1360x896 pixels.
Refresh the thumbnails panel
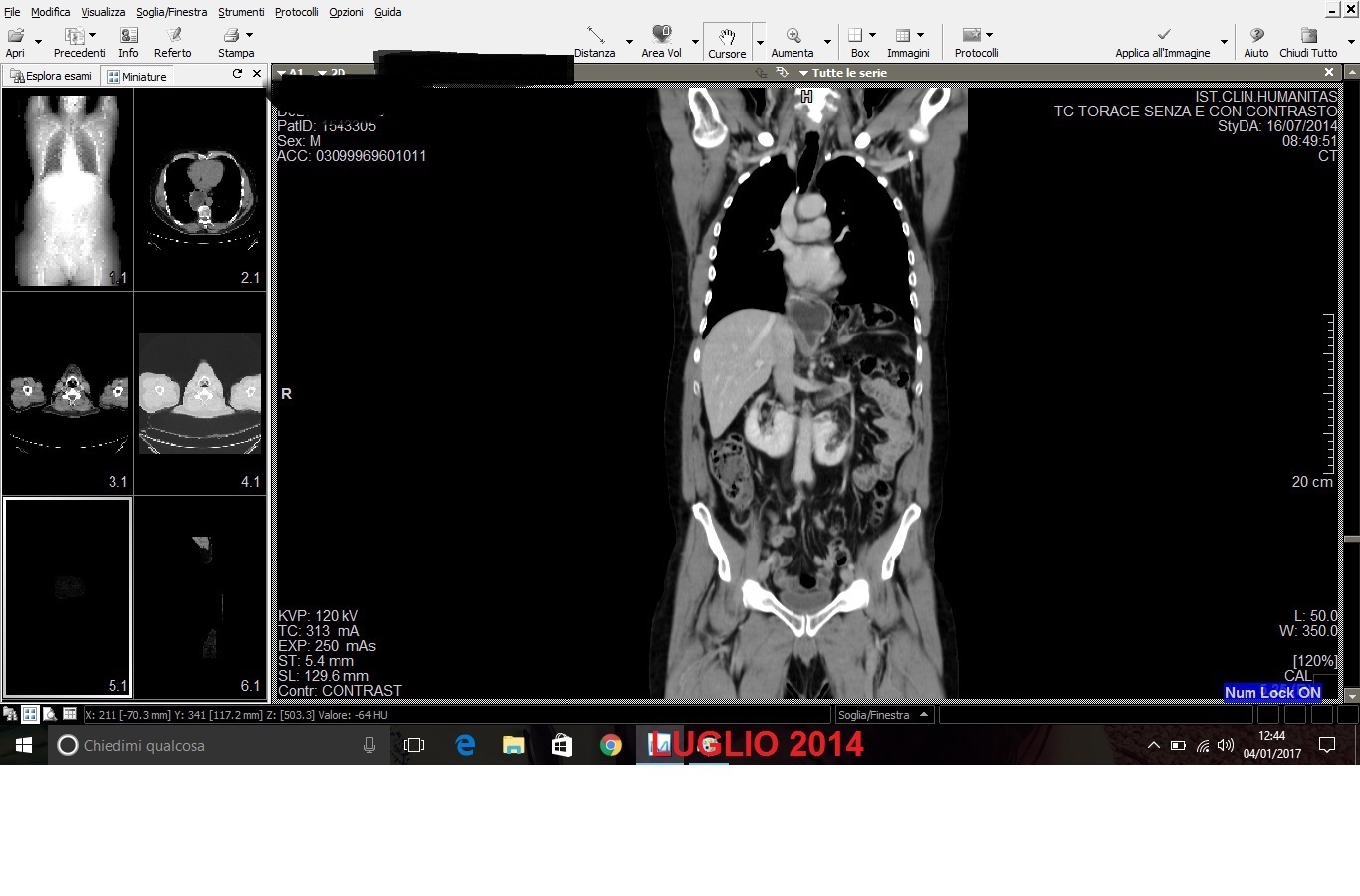click(x=237, y=74)
